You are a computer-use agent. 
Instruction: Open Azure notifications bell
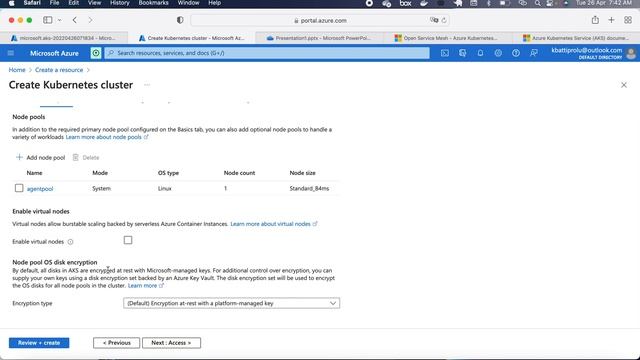480,53
